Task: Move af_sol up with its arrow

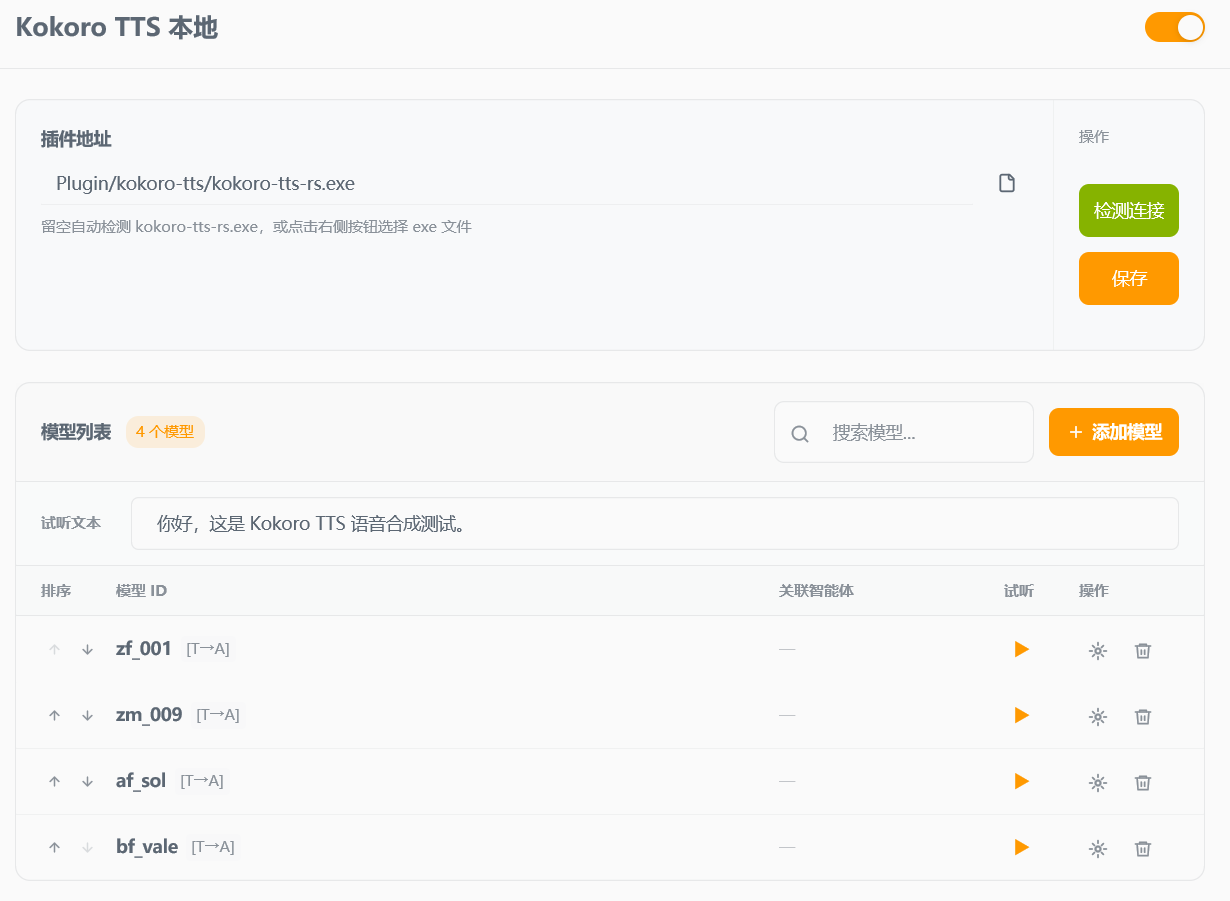Action: 55,782
